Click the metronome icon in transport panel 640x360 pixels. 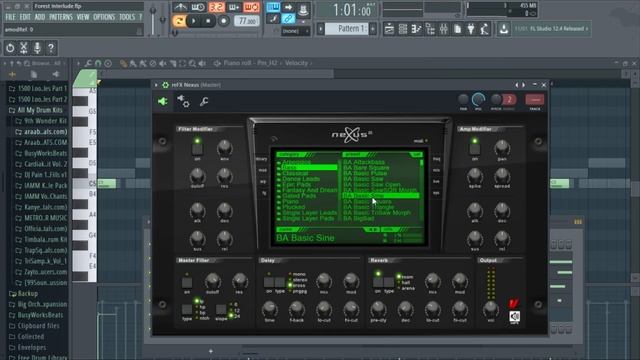(180, 7)
